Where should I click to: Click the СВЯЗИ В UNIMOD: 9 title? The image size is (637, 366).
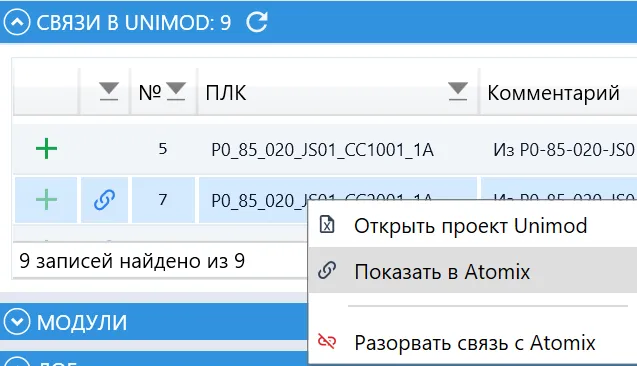(134, 22)
